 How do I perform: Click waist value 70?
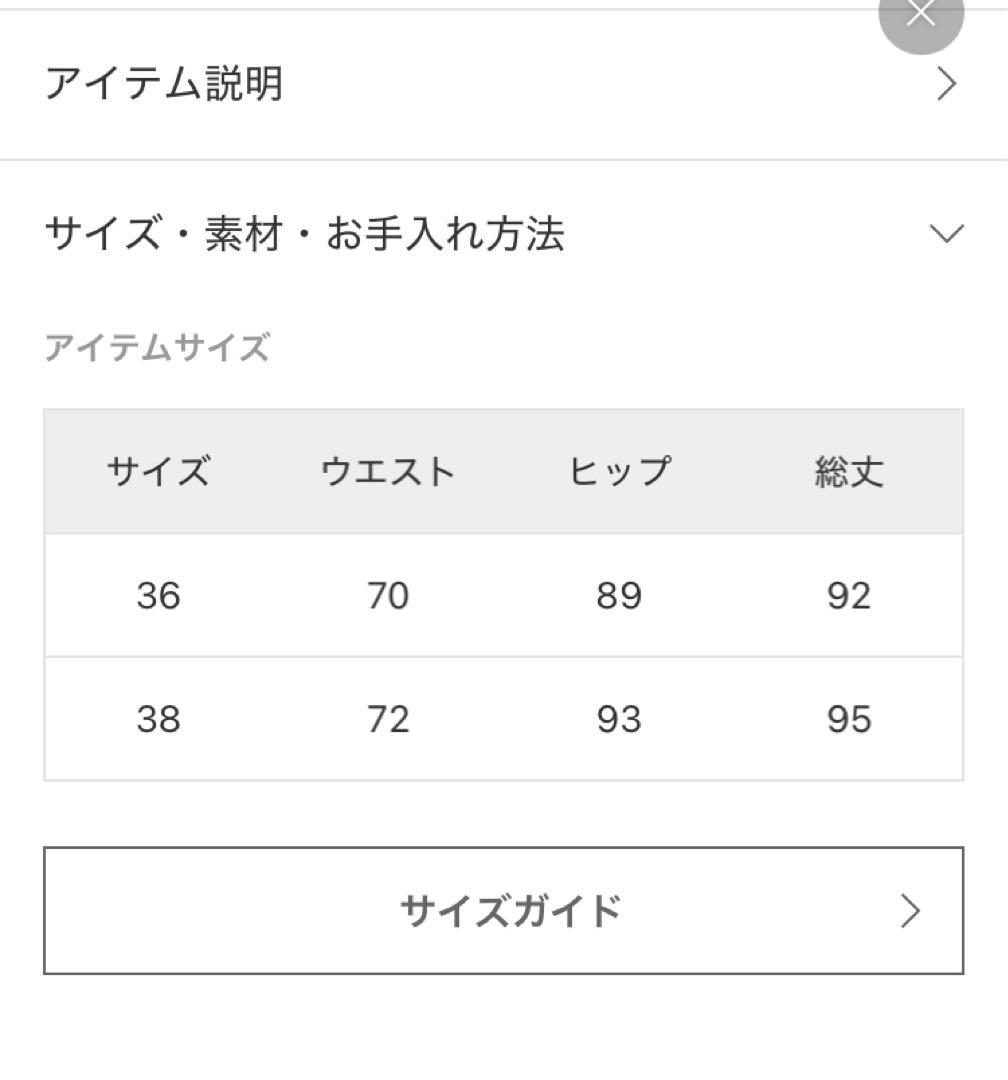pyautogui.click(x=388, y=596)
